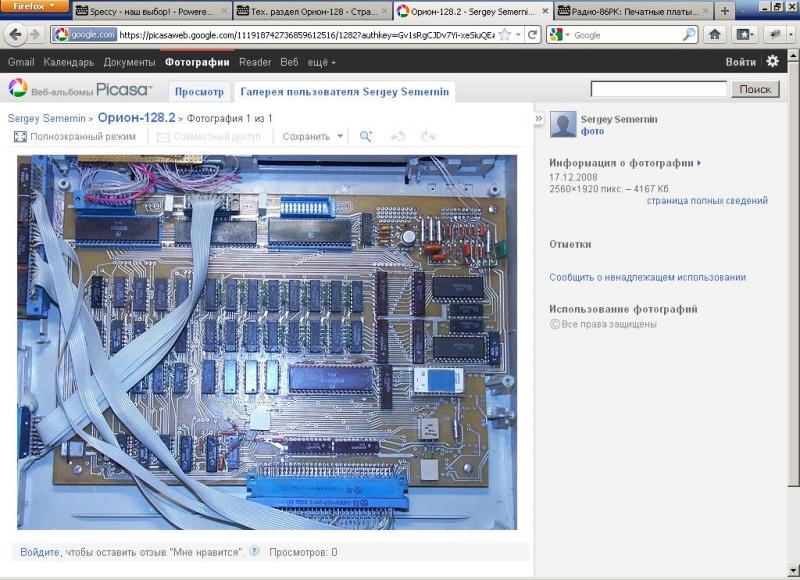Rotate photo right using toolbar icon
Screen dimensions: 800x580
pyautogui.click(x=428, y=136)
